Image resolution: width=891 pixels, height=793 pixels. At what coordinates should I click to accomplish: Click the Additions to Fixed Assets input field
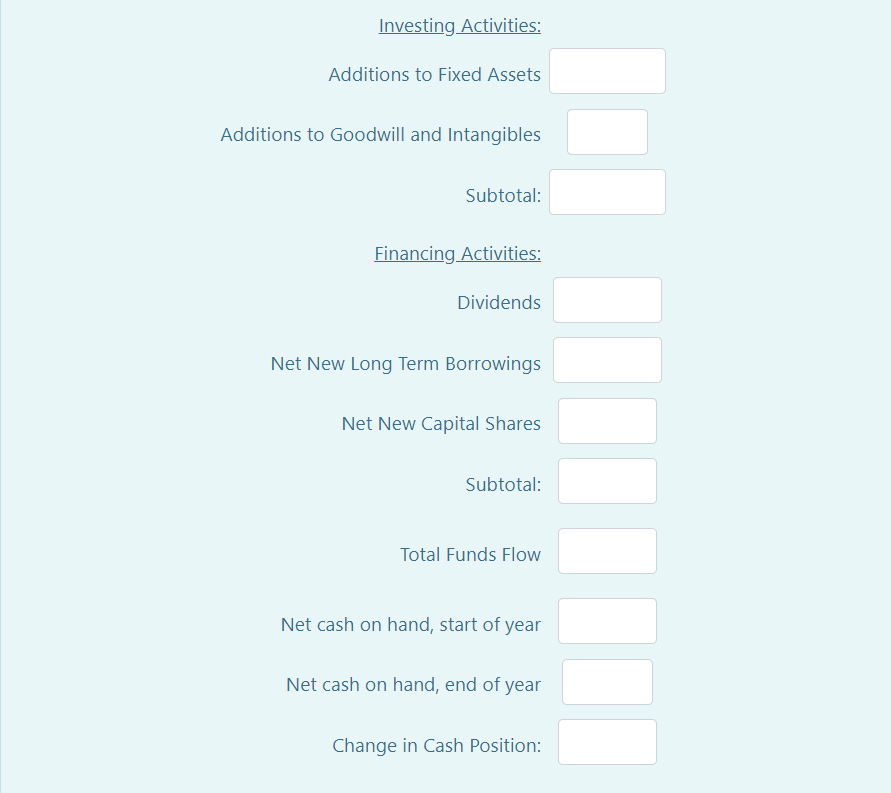(607, 71)
